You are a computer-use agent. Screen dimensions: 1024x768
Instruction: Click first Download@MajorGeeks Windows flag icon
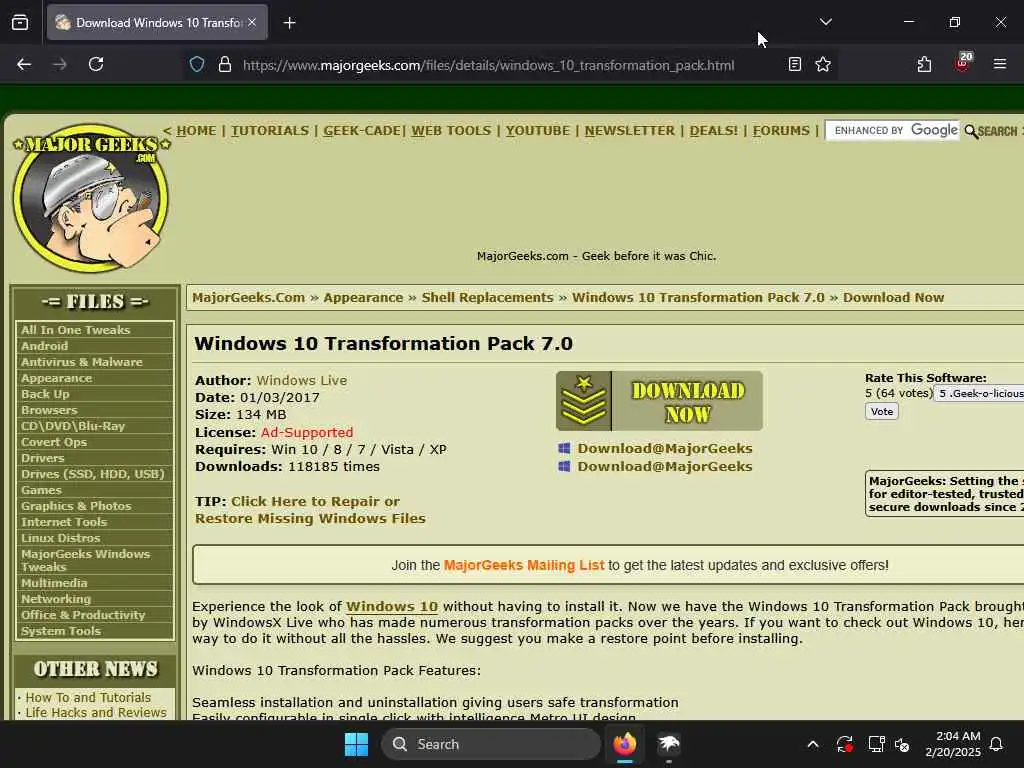click(x=564, y=448)
